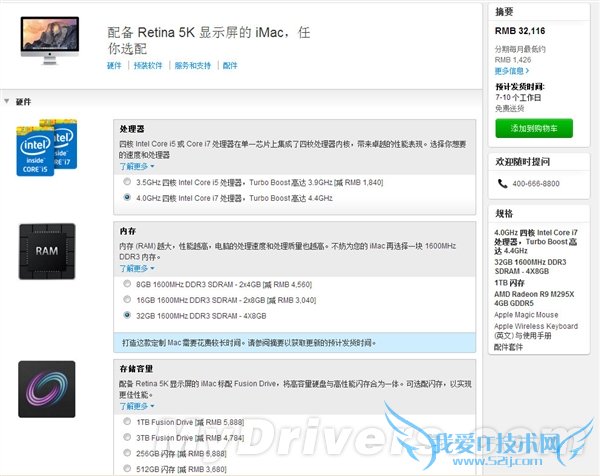Expand 了解更多 under 存储容量 section

[137, 406]
